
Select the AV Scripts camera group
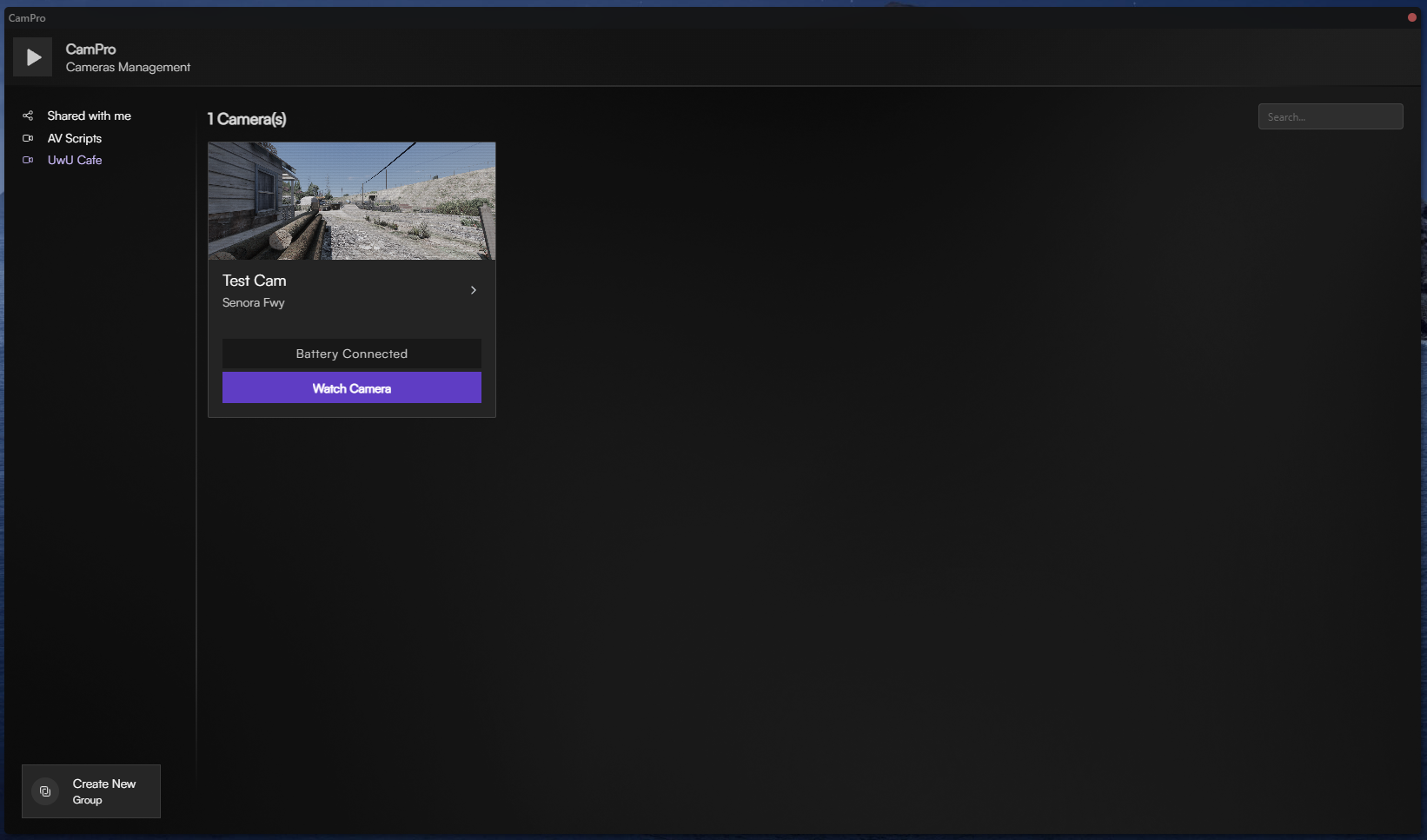click(x=74, y=138)
